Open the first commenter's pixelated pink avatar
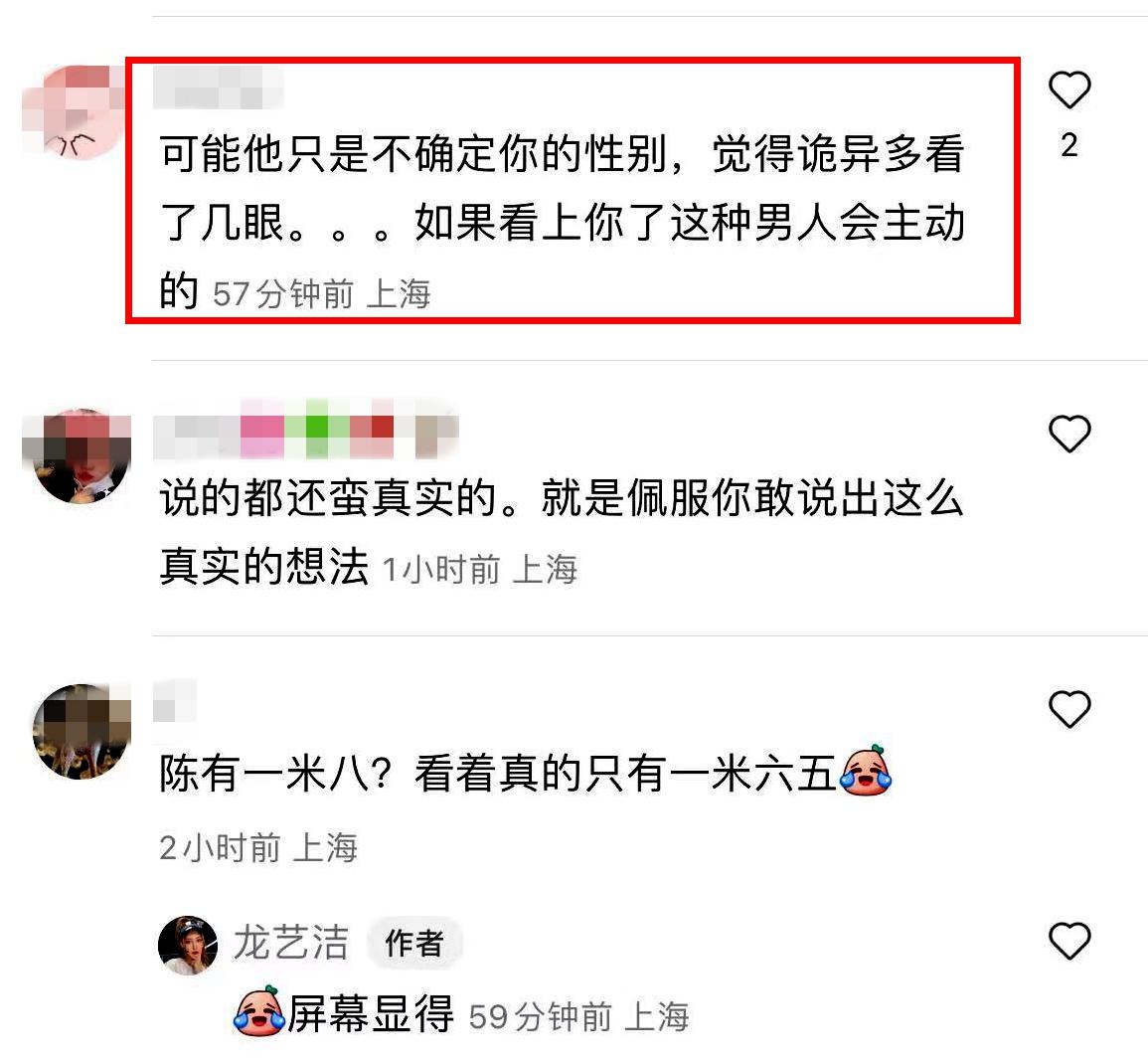Screen dimensions: 1148x1064 tap(77, 110)
